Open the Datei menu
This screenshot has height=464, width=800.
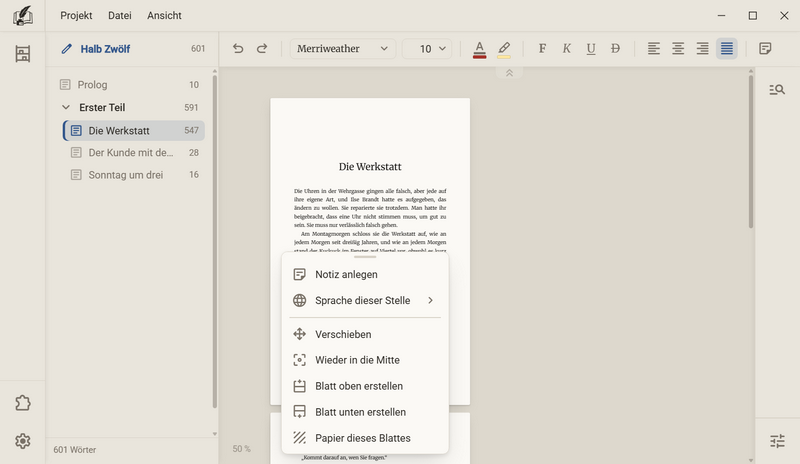coord(120,15)
